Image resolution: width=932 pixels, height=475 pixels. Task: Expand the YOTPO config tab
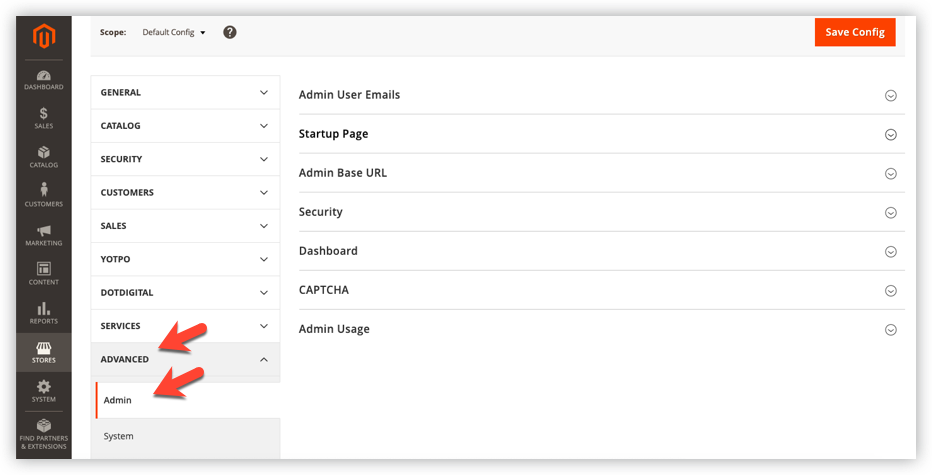pyautogui.click(x=185, y=259)
